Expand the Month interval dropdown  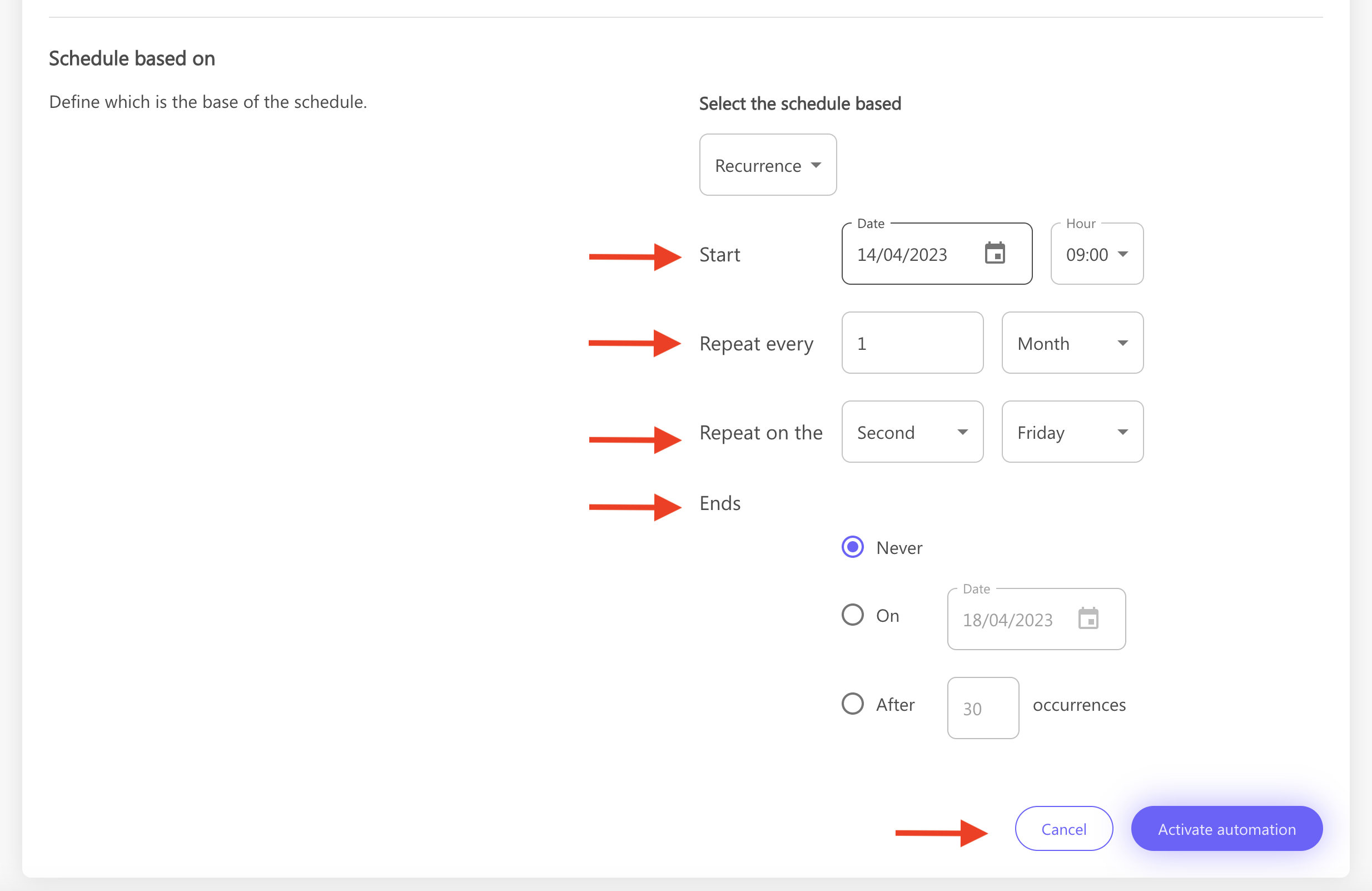1073,343
